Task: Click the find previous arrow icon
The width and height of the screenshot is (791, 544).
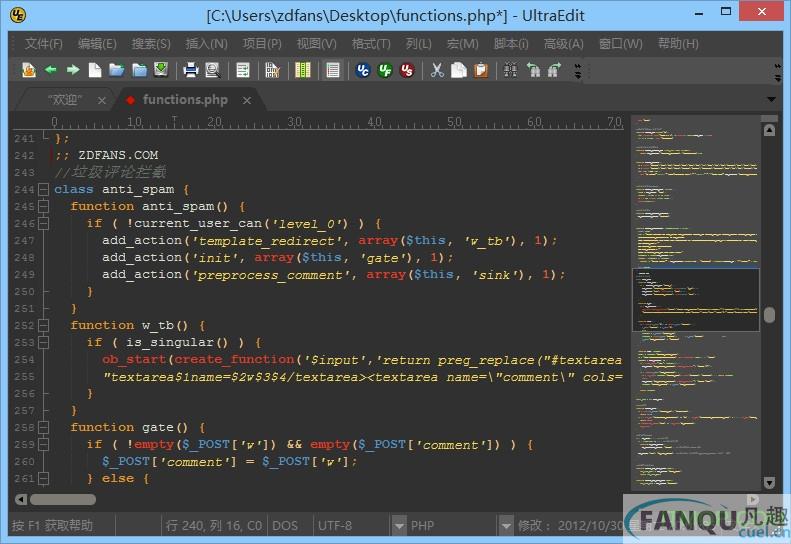Action: [x=533, y=70]
